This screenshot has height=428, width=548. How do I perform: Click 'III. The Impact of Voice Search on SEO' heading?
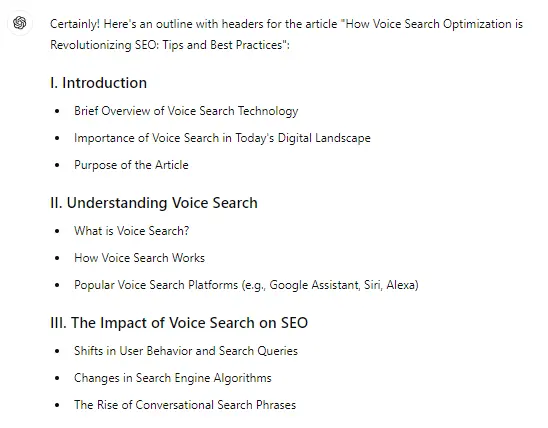click(x=179, y=323)
